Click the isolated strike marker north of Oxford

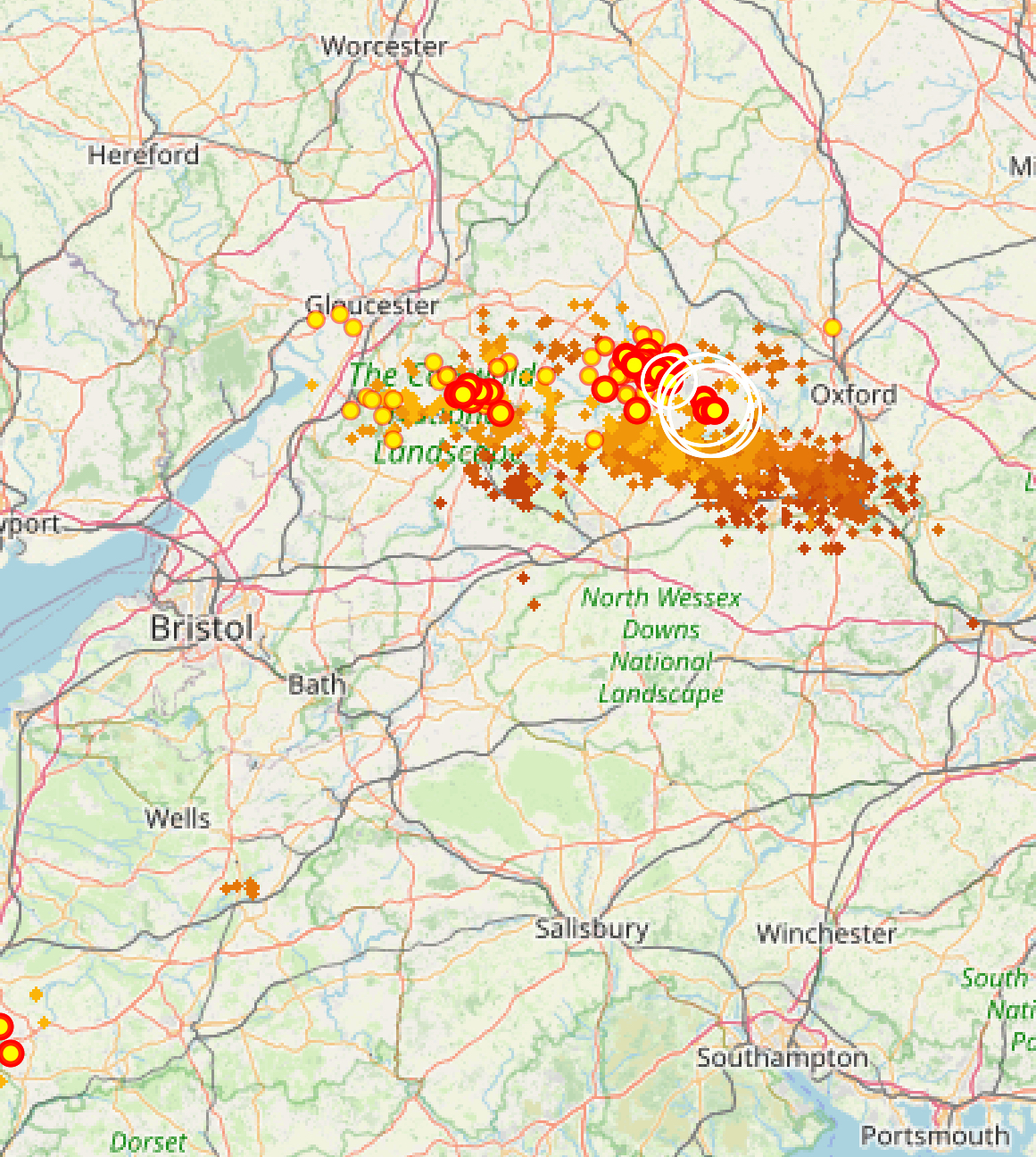pyautogui.click(x=833, y=328)
